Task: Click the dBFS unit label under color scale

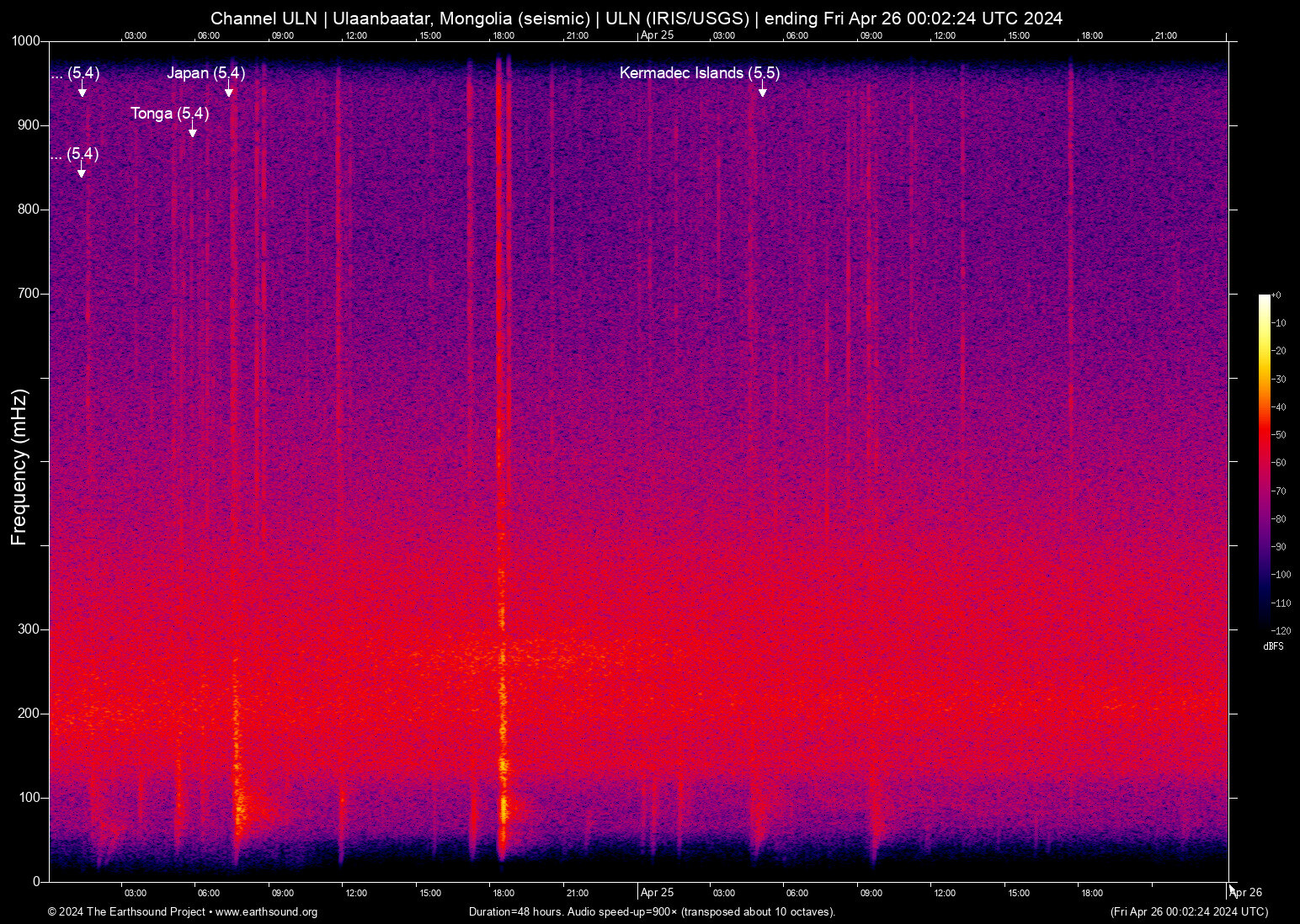Action: (1273, 646)
